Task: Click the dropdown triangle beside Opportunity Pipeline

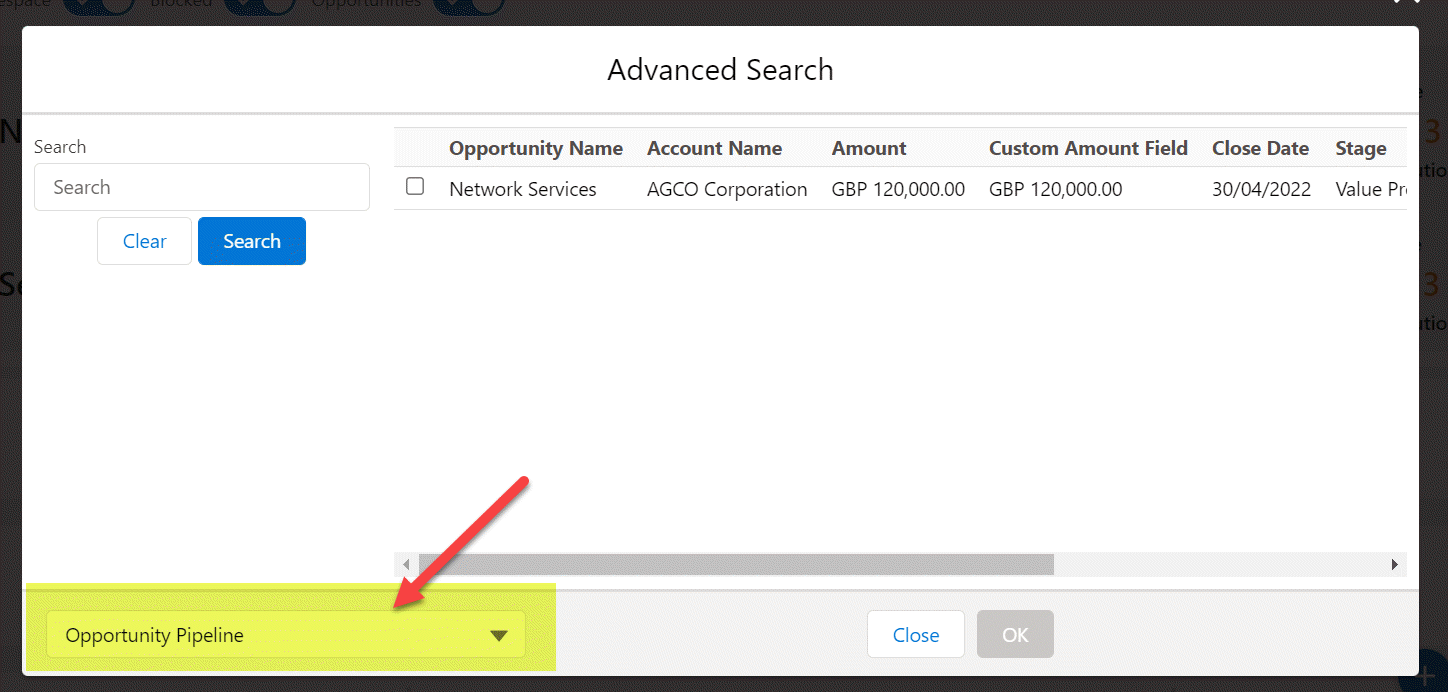Action: tap(500, 636)
